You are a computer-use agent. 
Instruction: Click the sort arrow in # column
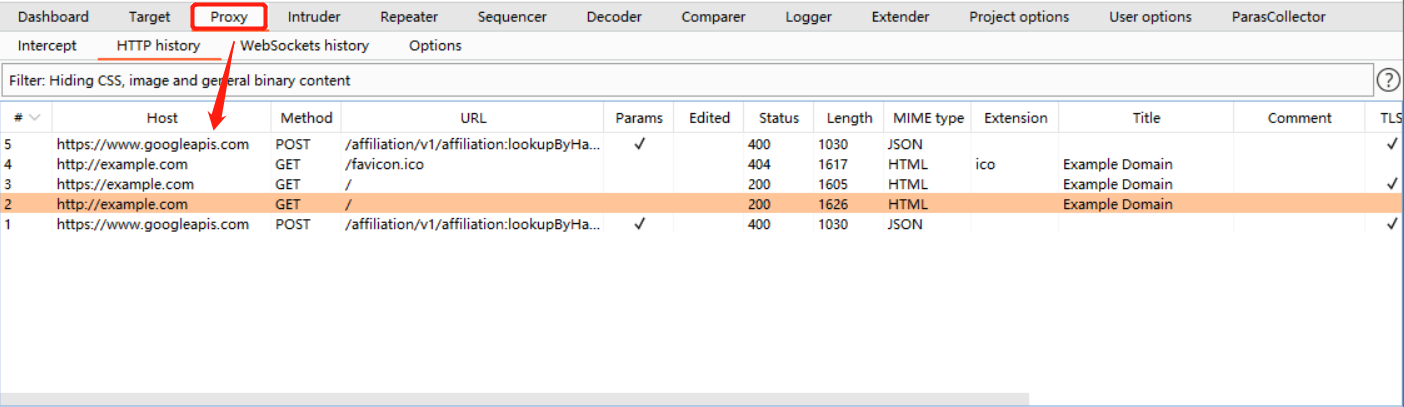tap(36, 118)
